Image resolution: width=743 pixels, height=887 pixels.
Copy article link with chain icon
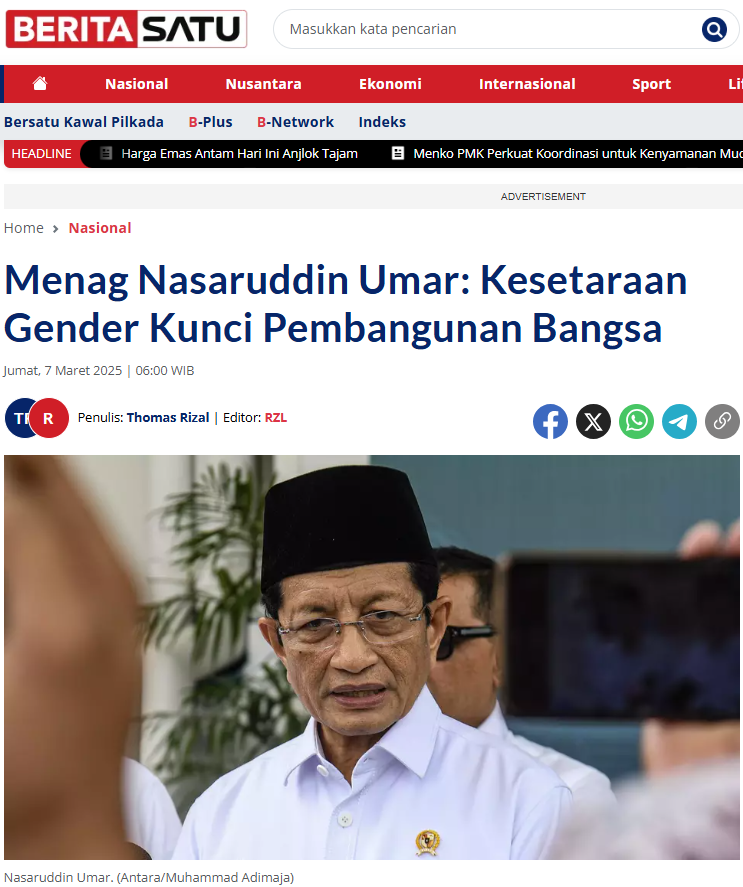click(722, 421)
